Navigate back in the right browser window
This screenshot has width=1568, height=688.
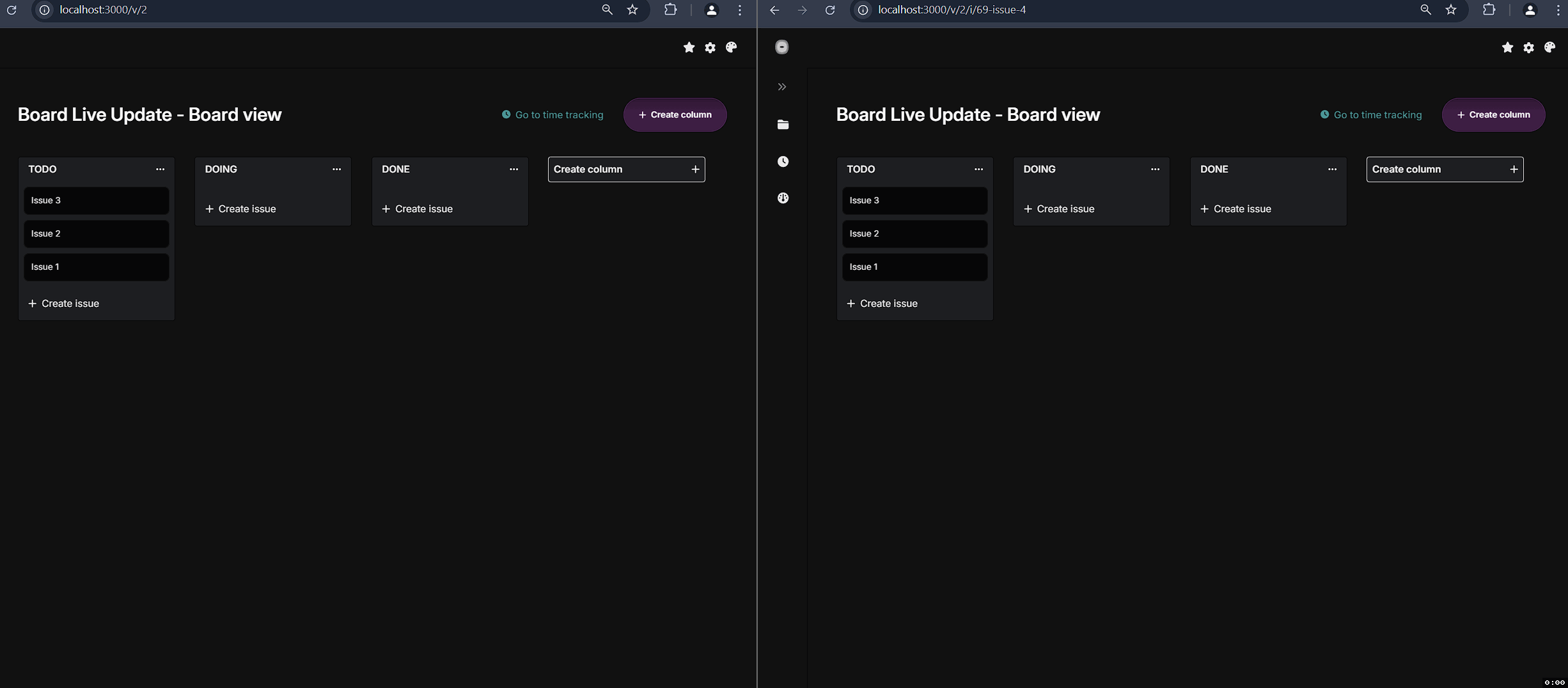(x=774, y=10)
